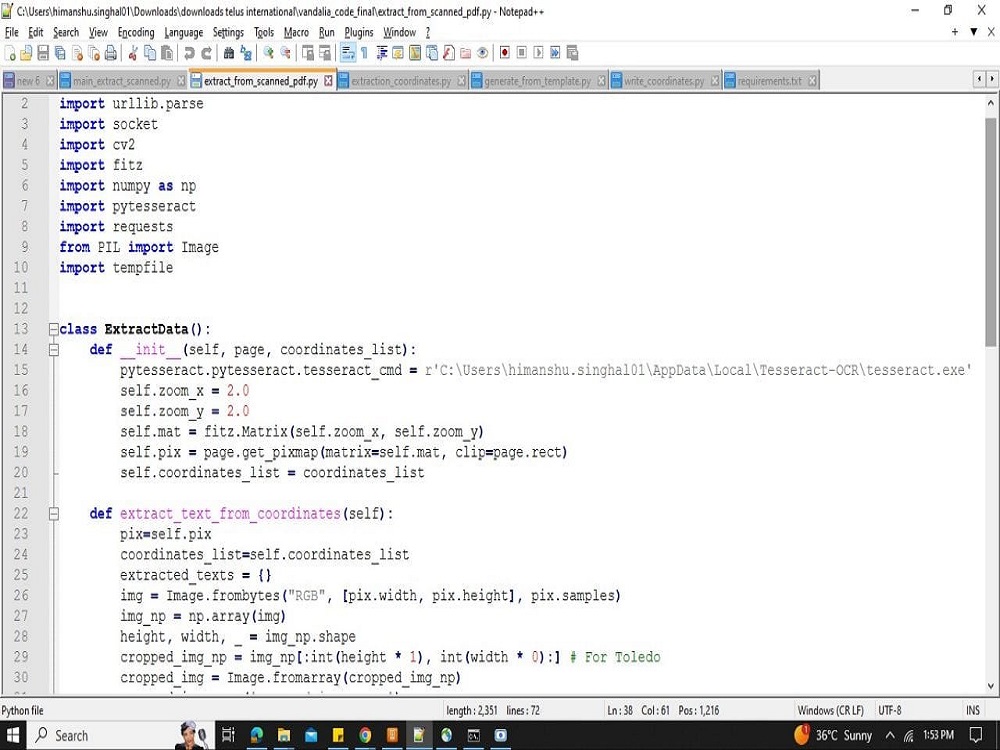Toggle the Monitoring eye icon

point(483,53)
